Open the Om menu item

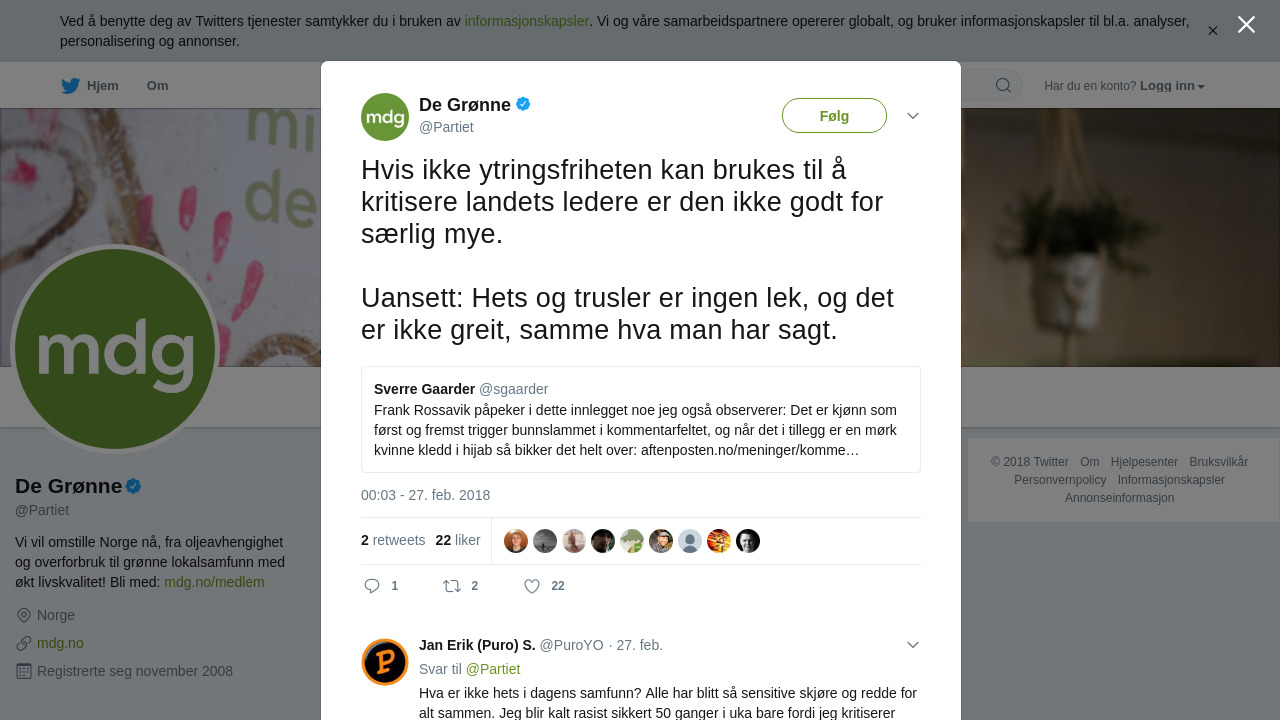[158, 86]
